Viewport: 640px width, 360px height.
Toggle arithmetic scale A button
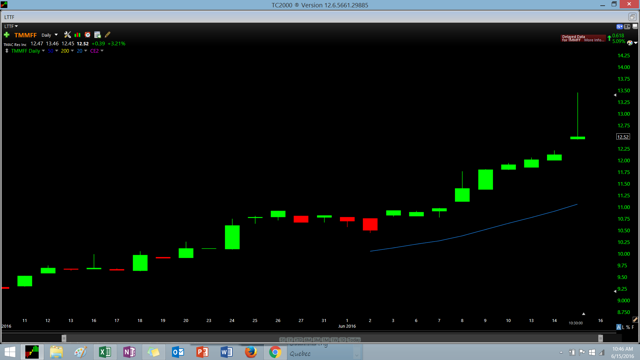click(619, 327)
